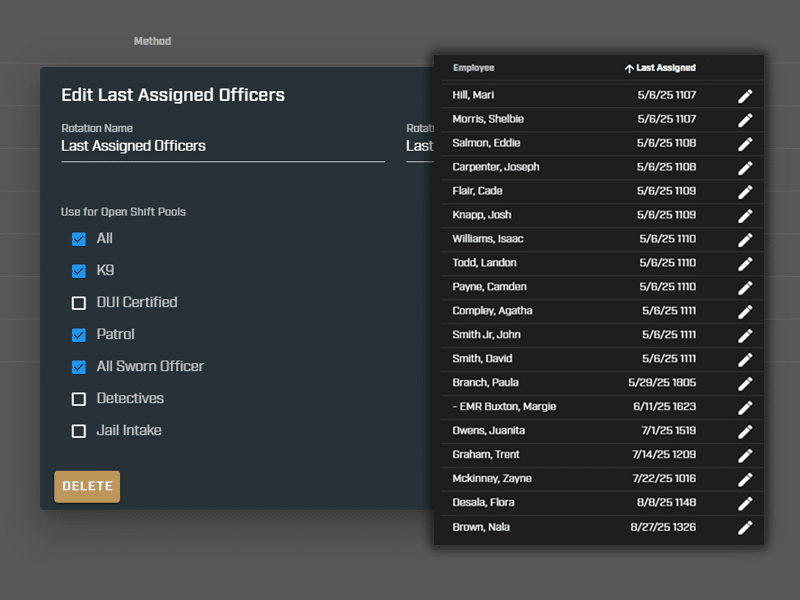Disable the All Sworn Officer checkbox

pyautogui.click(x=79, y=367)
